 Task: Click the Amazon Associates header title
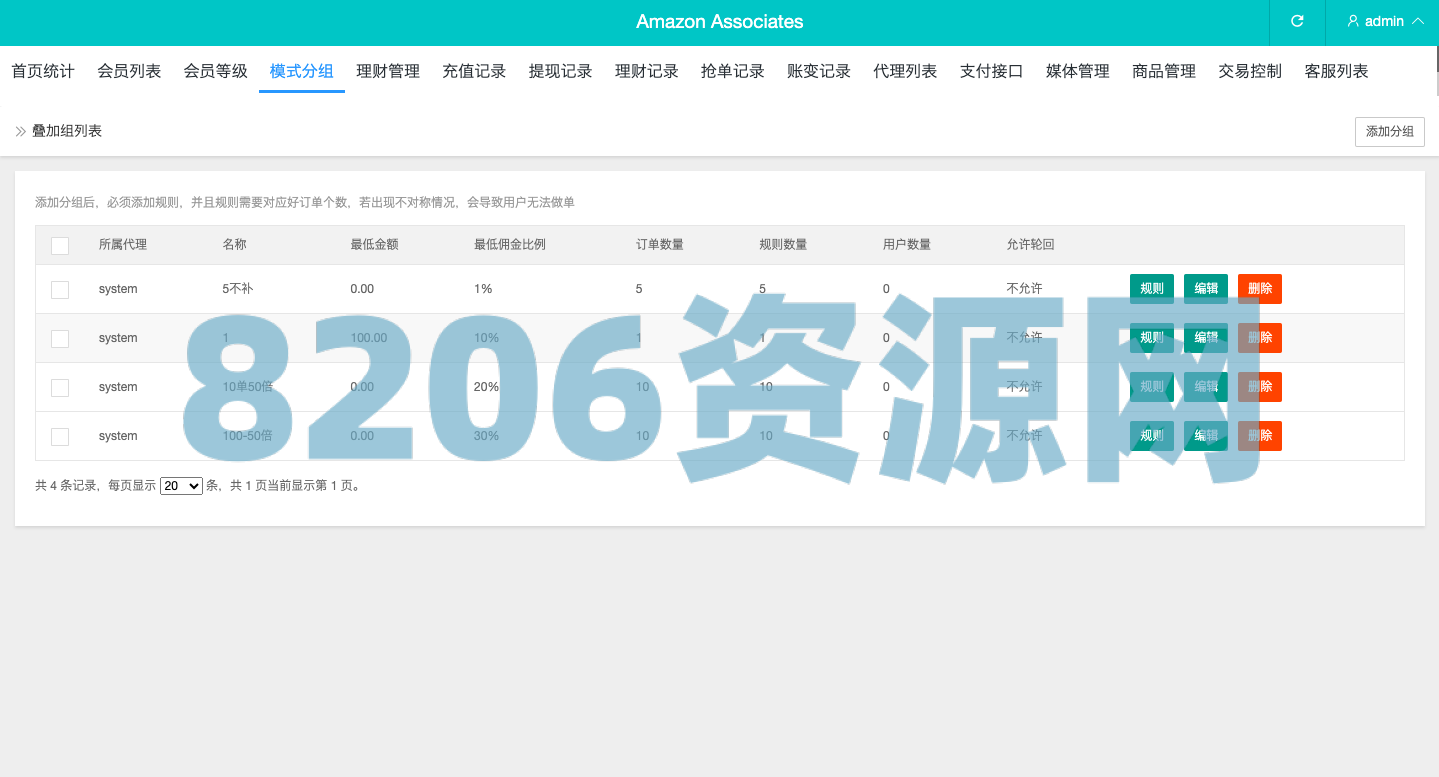pyautogui.click(x=719, y=22)
